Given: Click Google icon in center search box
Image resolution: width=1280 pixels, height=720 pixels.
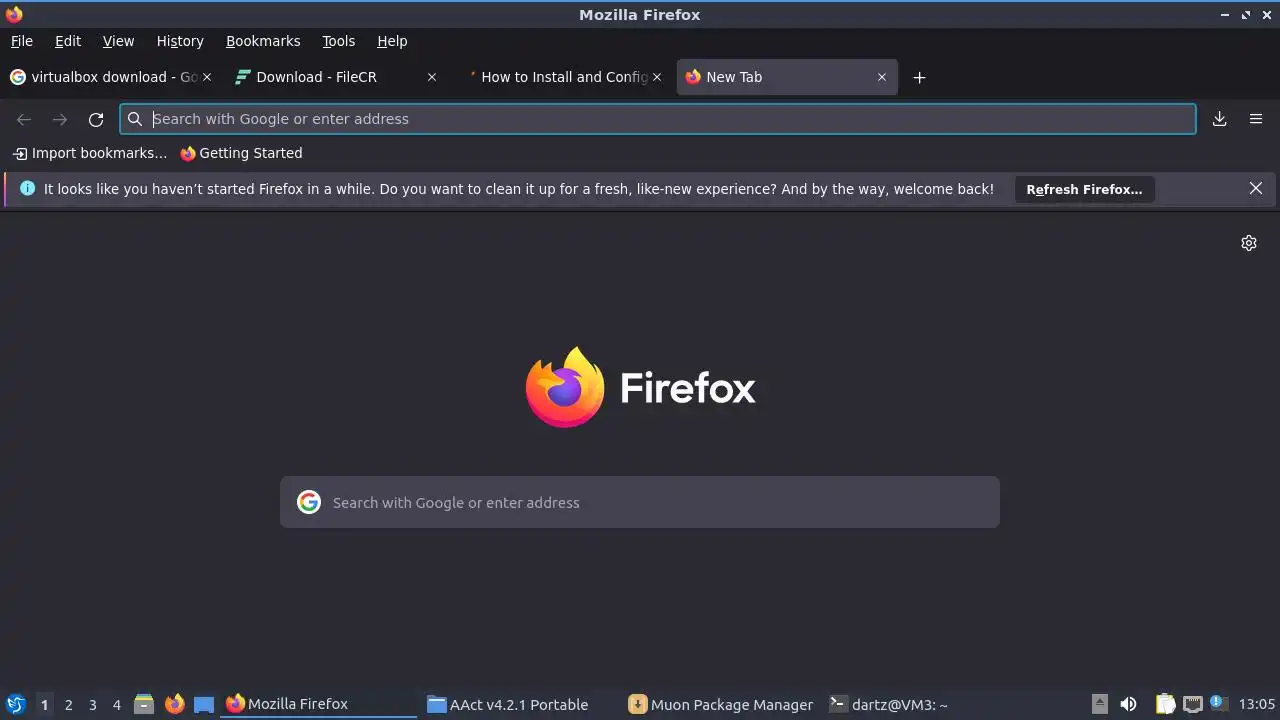Looking at the screenshot, I should click(309, 502).
